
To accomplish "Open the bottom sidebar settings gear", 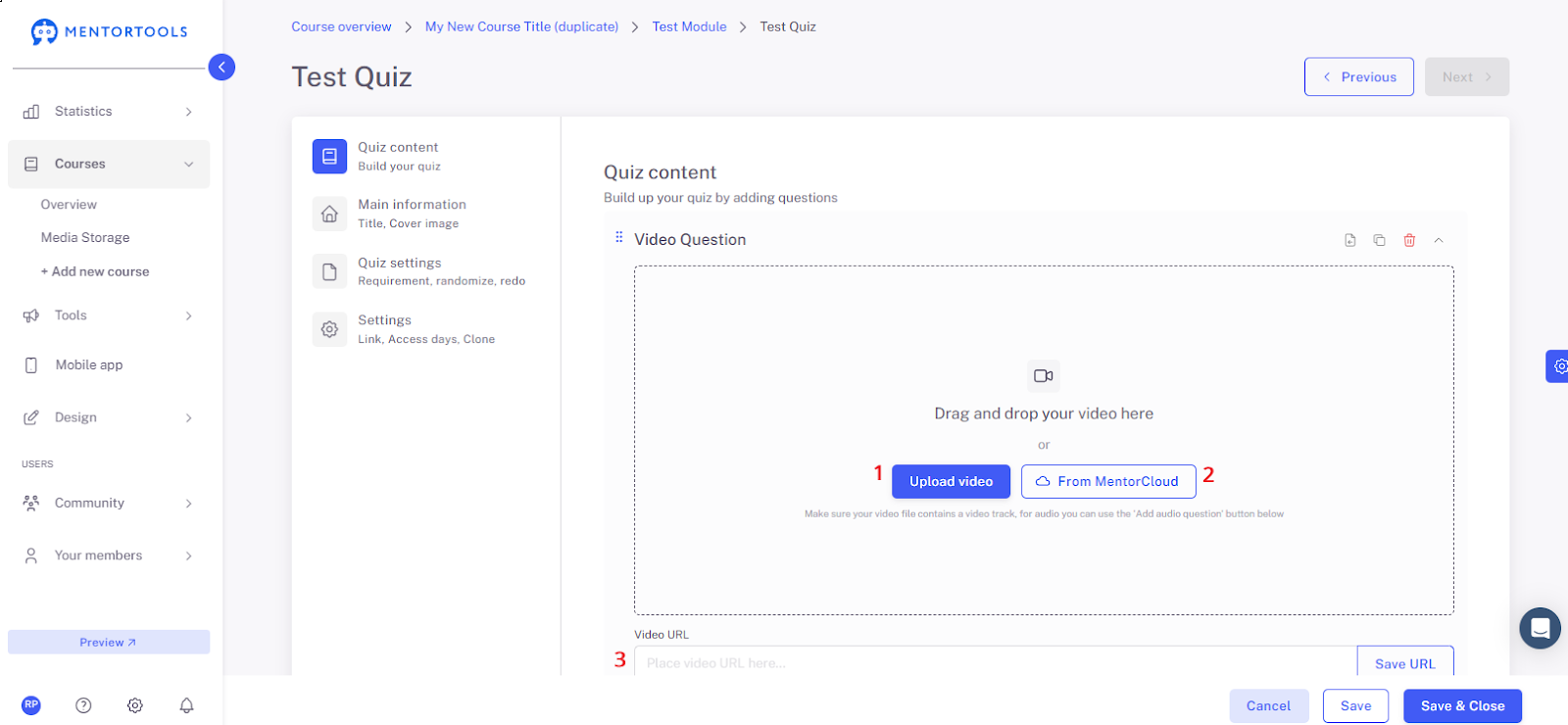I will (135, 705).
